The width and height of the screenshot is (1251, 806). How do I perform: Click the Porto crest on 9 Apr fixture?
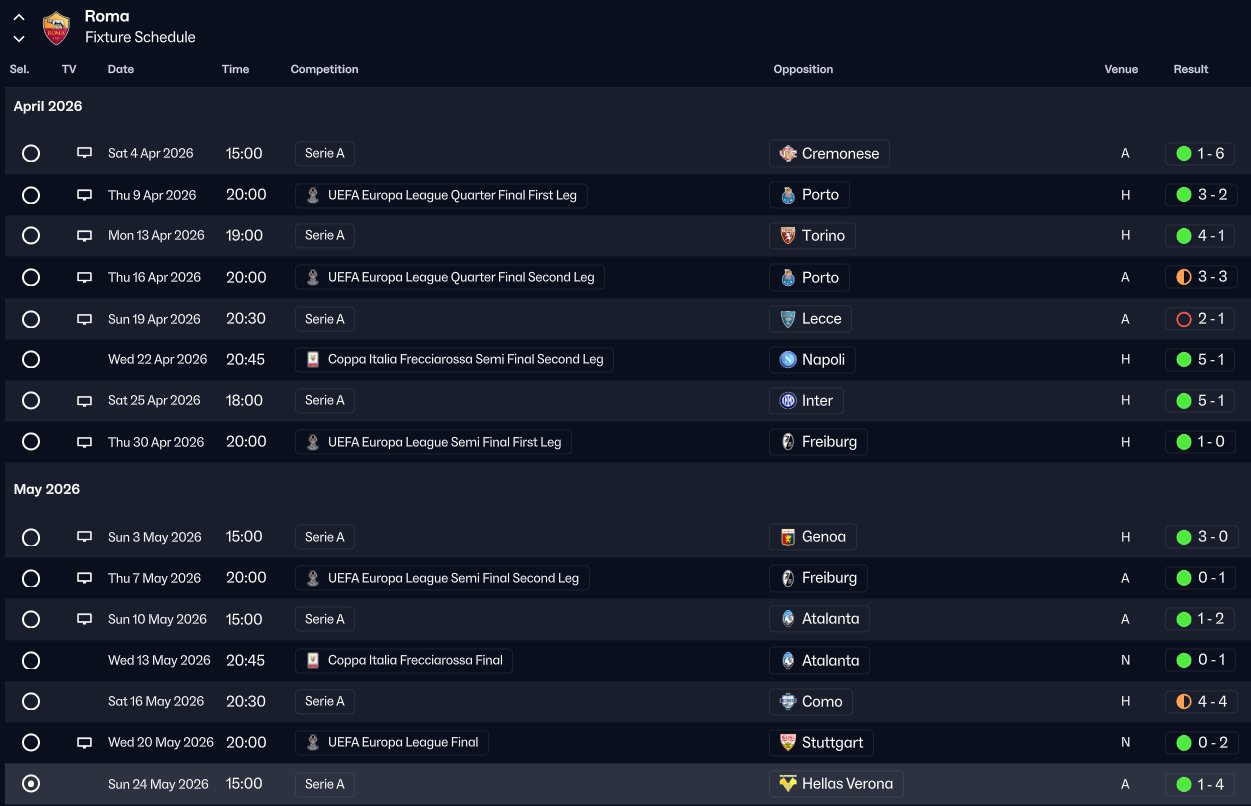click(788, 195)
